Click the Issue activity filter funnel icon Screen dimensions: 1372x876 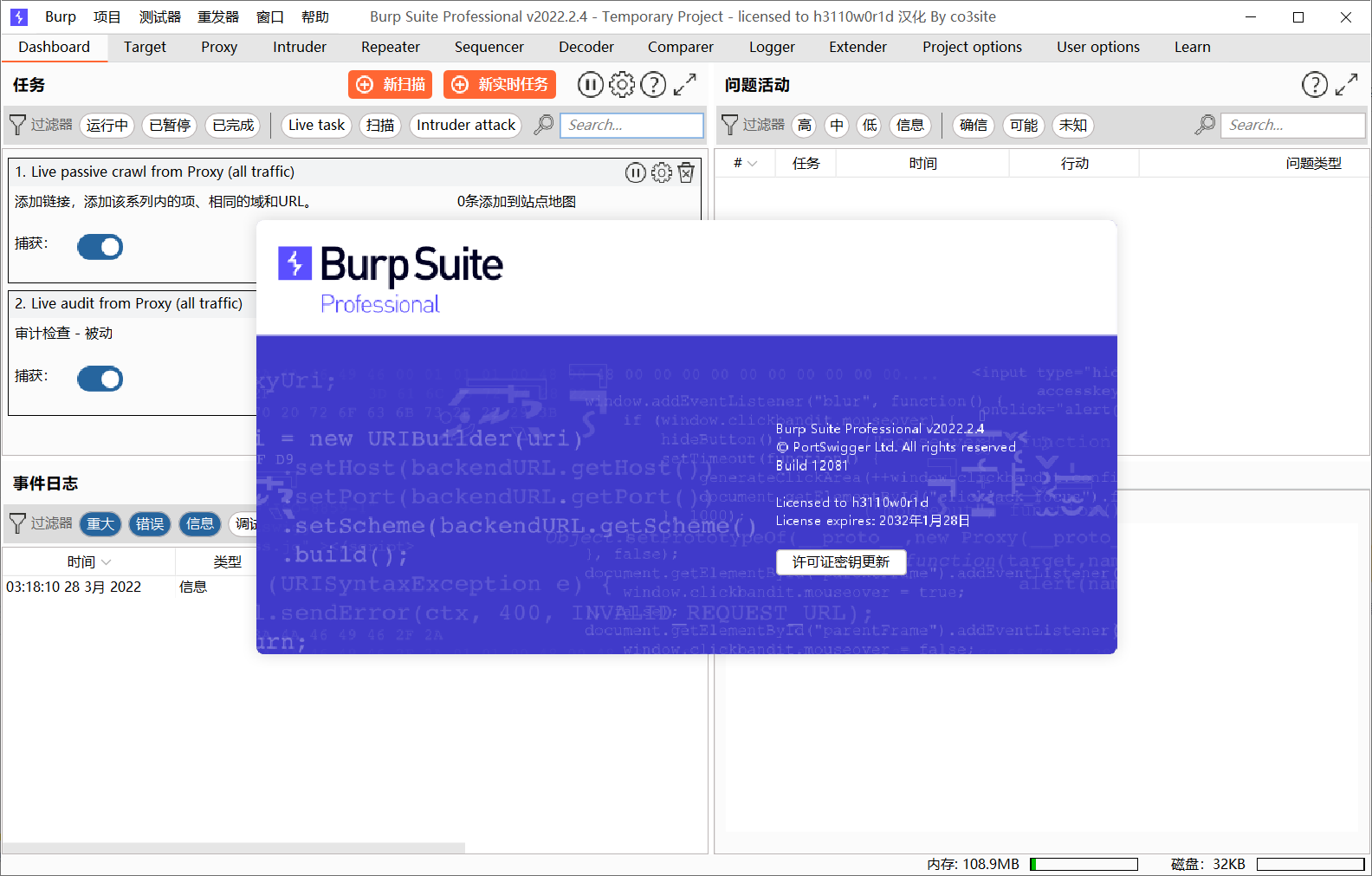(730, 125)
